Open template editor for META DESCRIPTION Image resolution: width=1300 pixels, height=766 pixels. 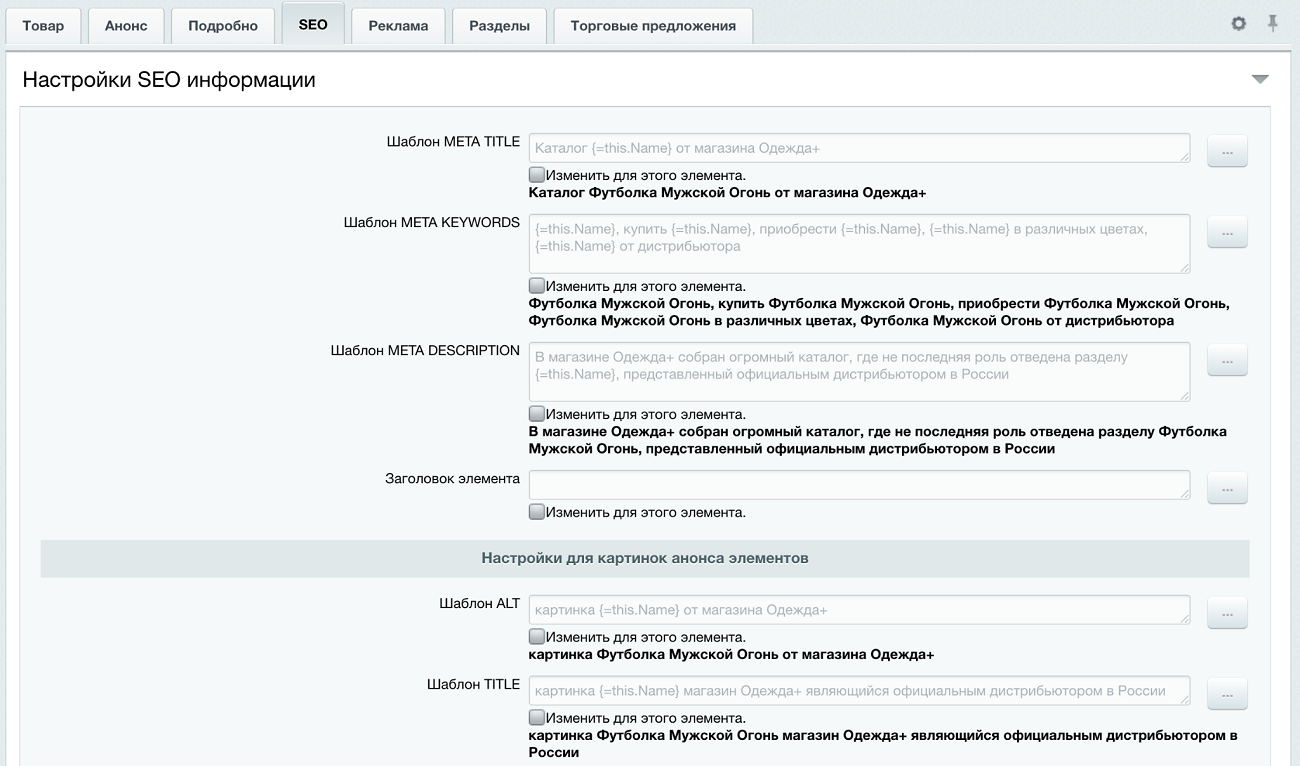(x=1227, y=359)
